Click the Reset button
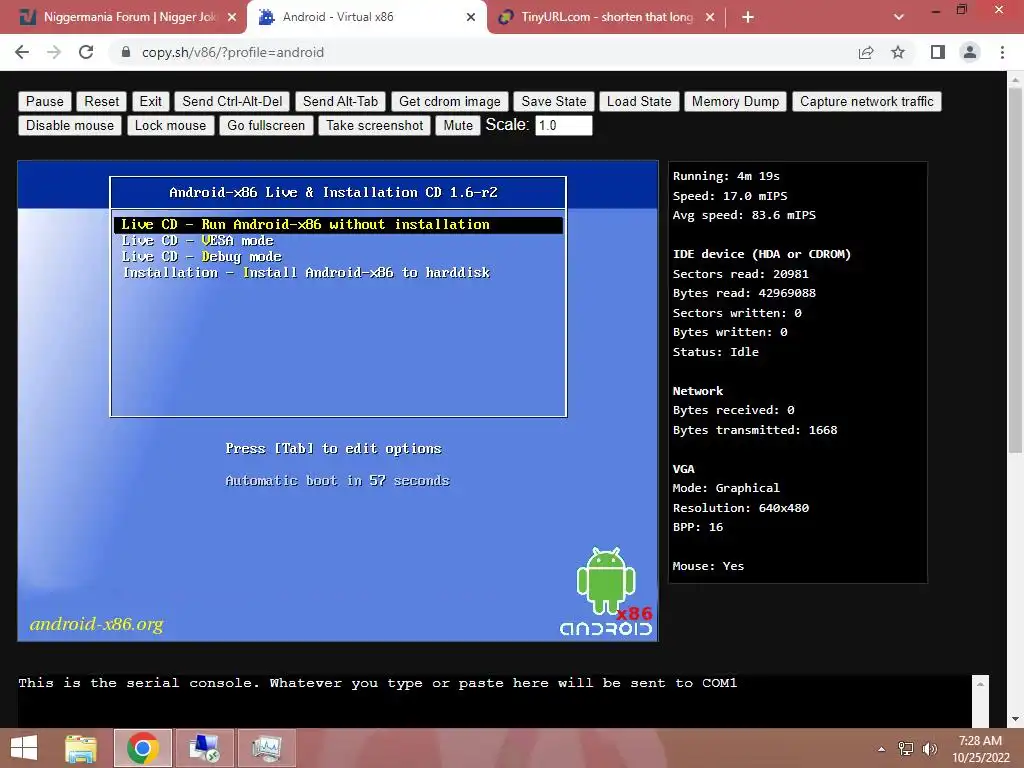The height and width of the screenshot is (768, 1024). click(102, 101)
